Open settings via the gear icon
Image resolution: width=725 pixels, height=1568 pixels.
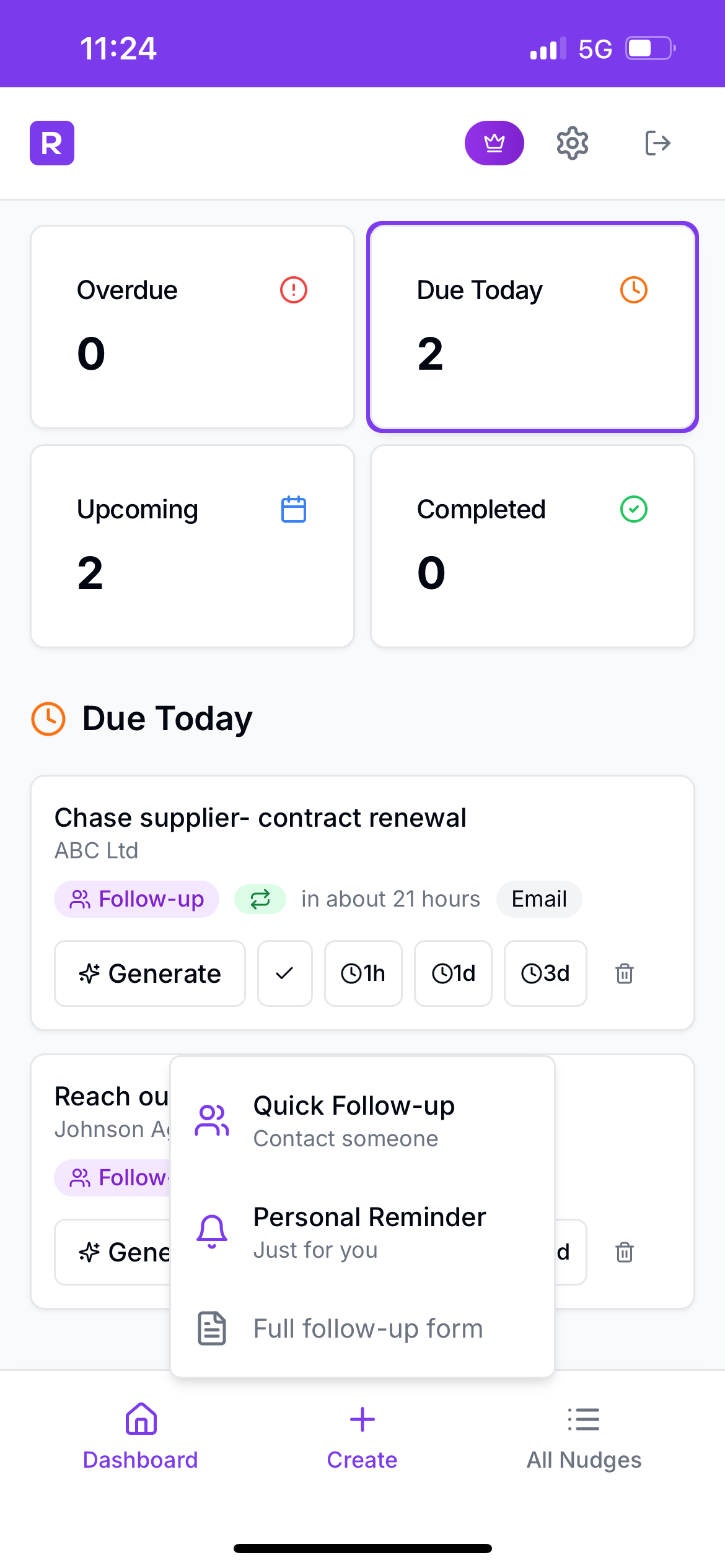click(x=572, y=143)
